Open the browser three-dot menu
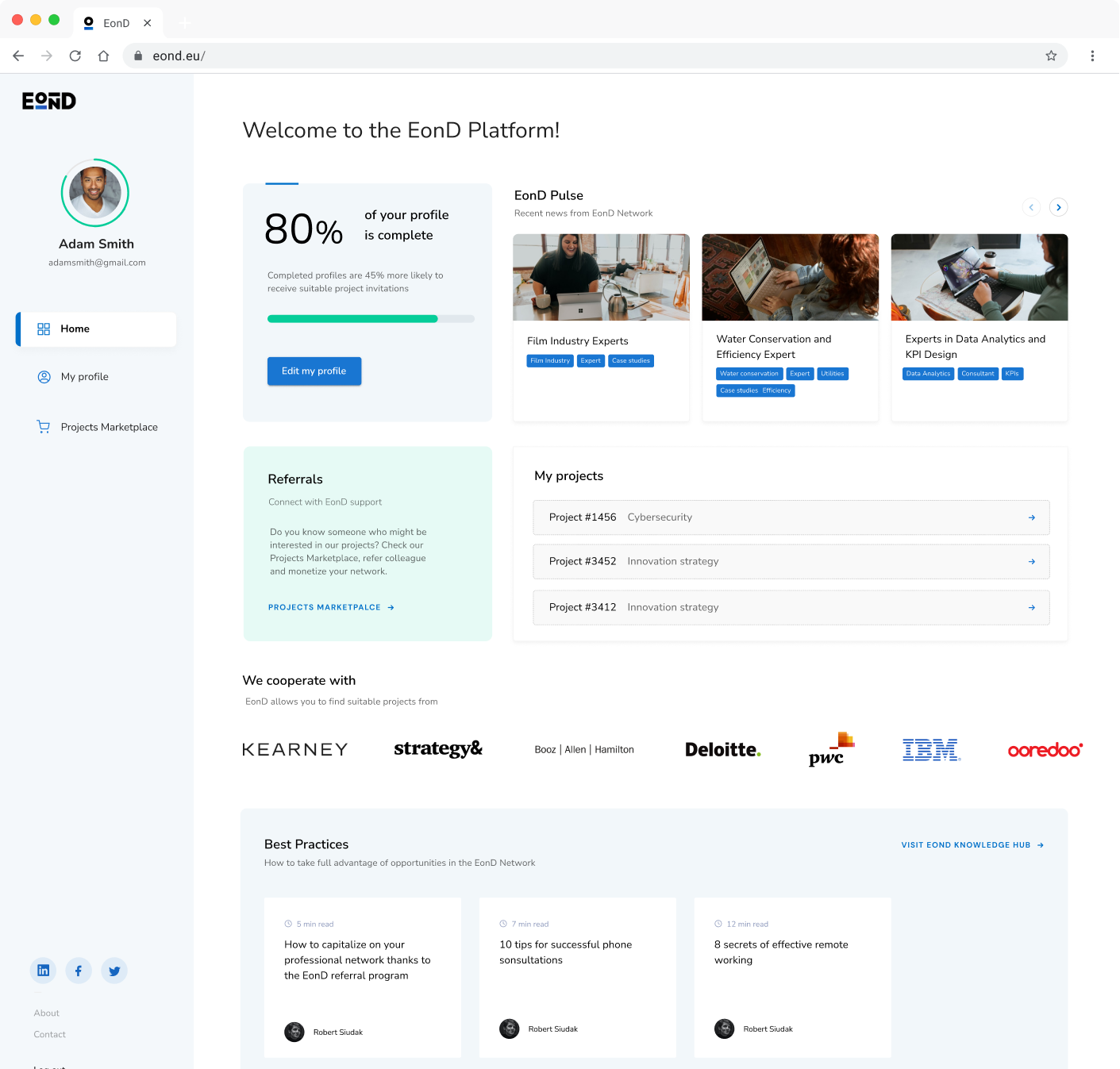The image size is (1120, 1069). click(x=1092, y=56)
